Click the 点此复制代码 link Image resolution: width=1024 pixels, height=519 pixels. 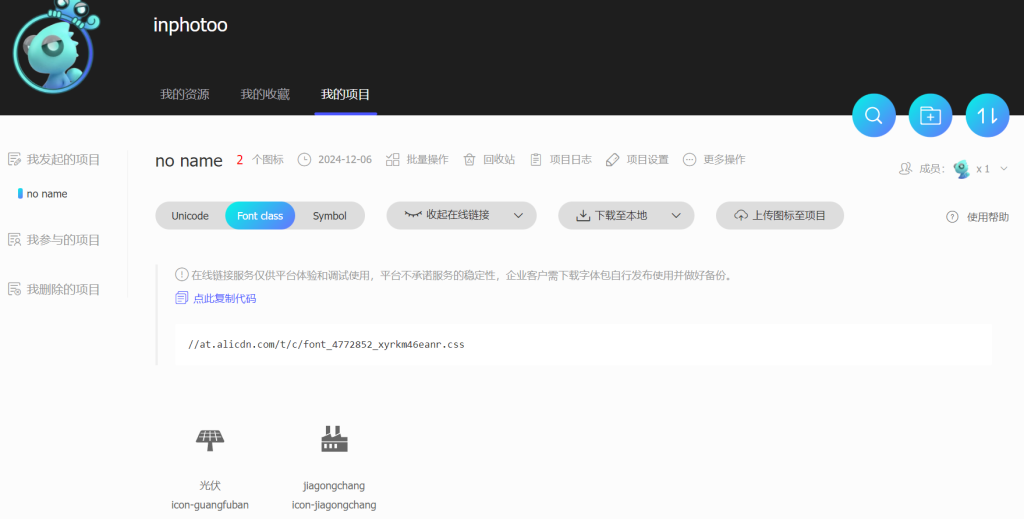tap(225, 298)
